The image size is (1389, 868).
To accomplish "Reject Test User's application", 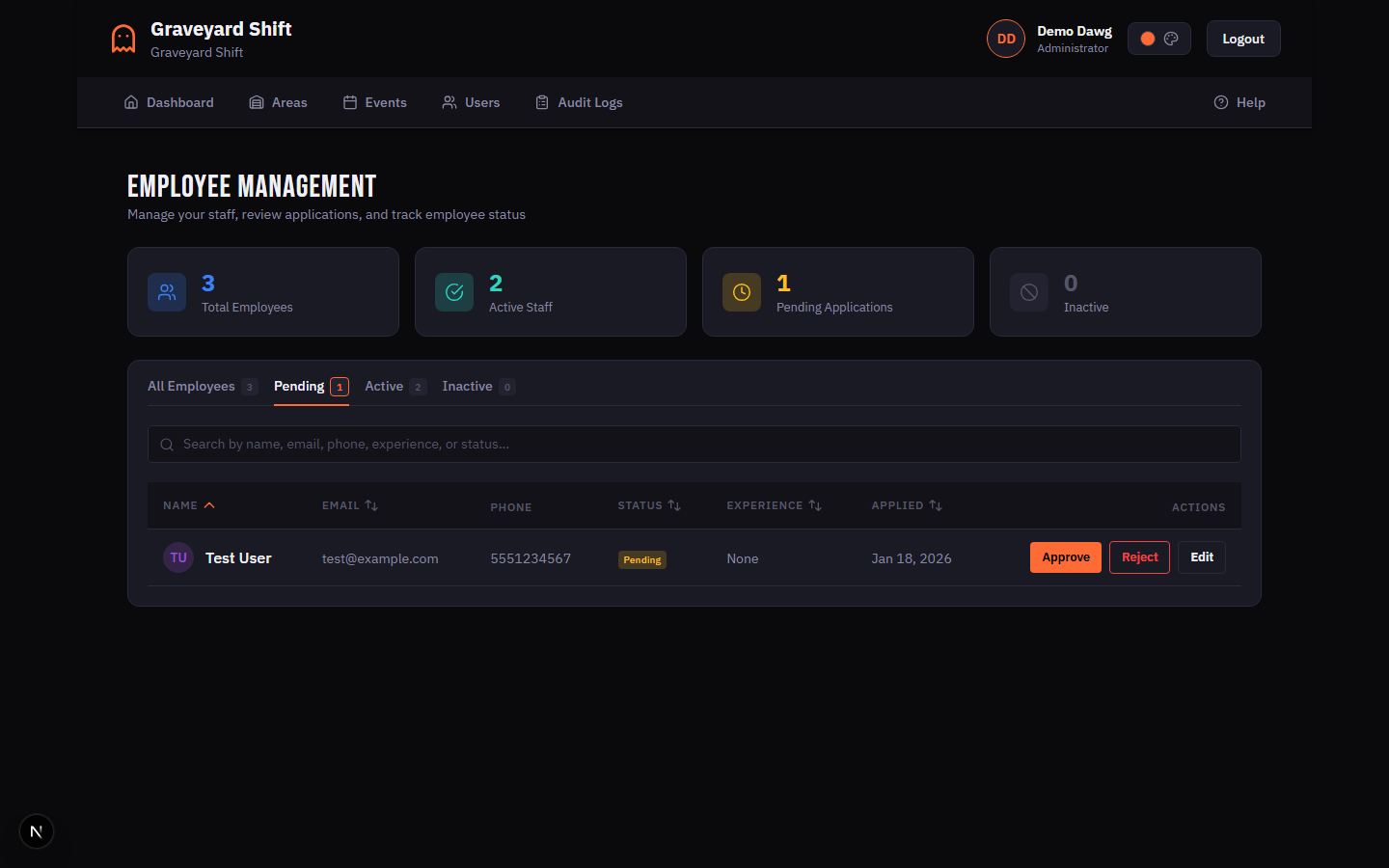I will pos(1139,557).
